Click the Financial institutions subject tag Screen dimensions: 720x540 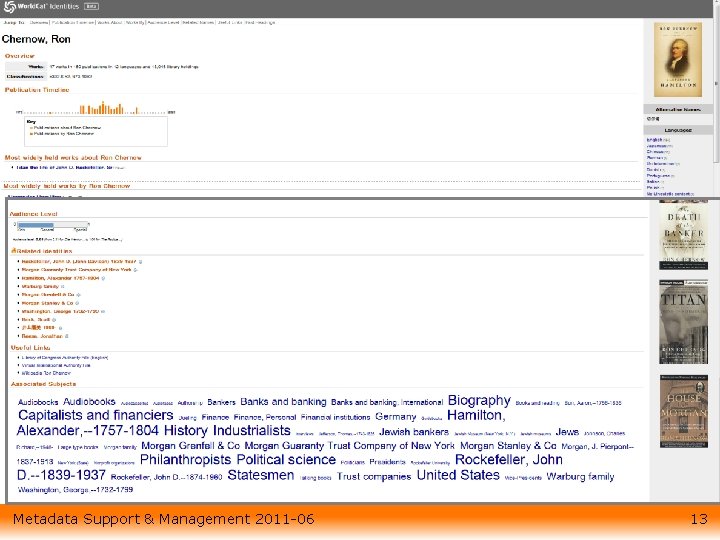[335, 417]
